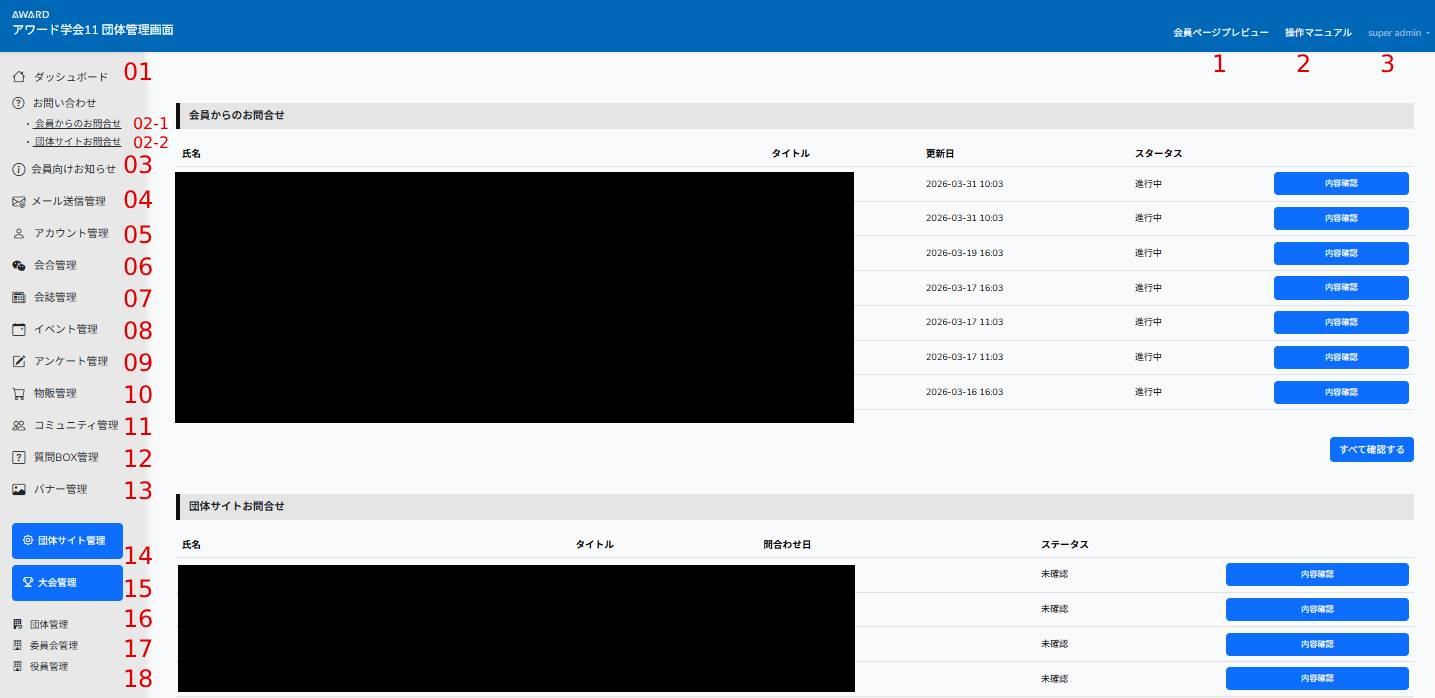This screenshot has height=698, width=1435.
Task: Click the account management person icon
Action: point(18,234)
